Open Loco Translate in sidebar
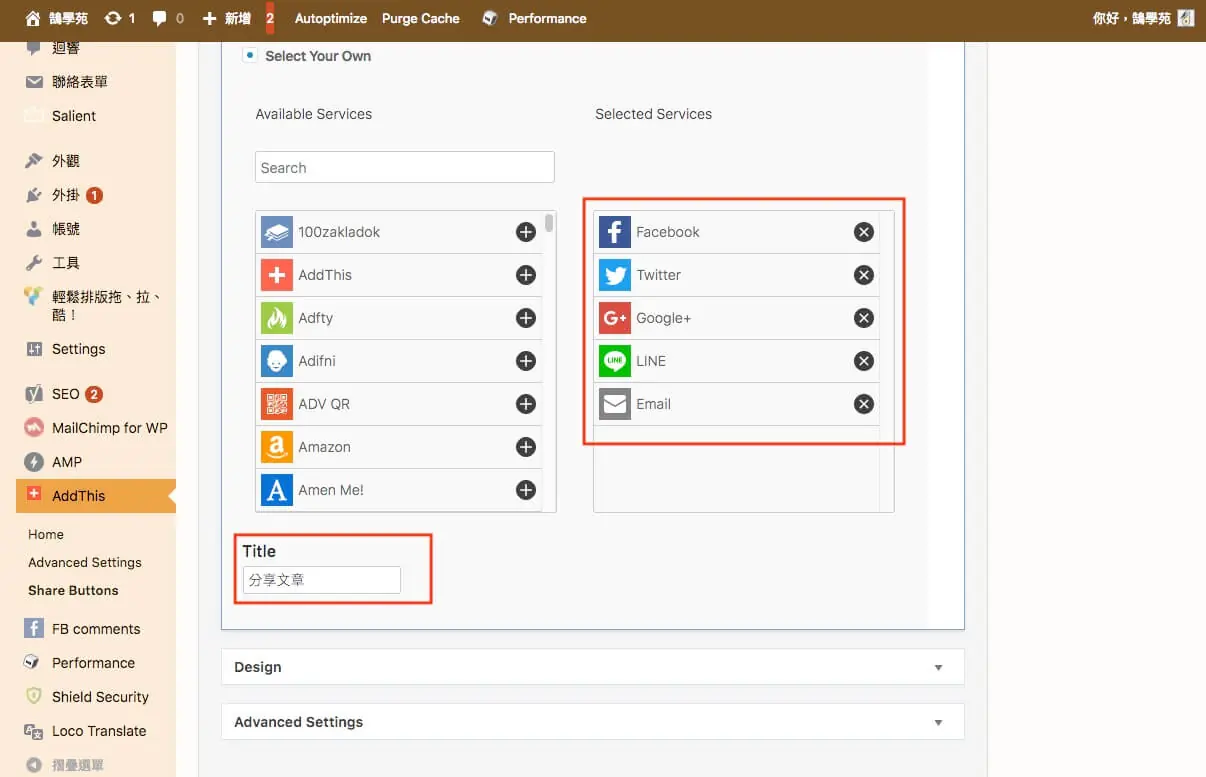The width and height of the screenshot is (1206, 777). pos(88,731)
